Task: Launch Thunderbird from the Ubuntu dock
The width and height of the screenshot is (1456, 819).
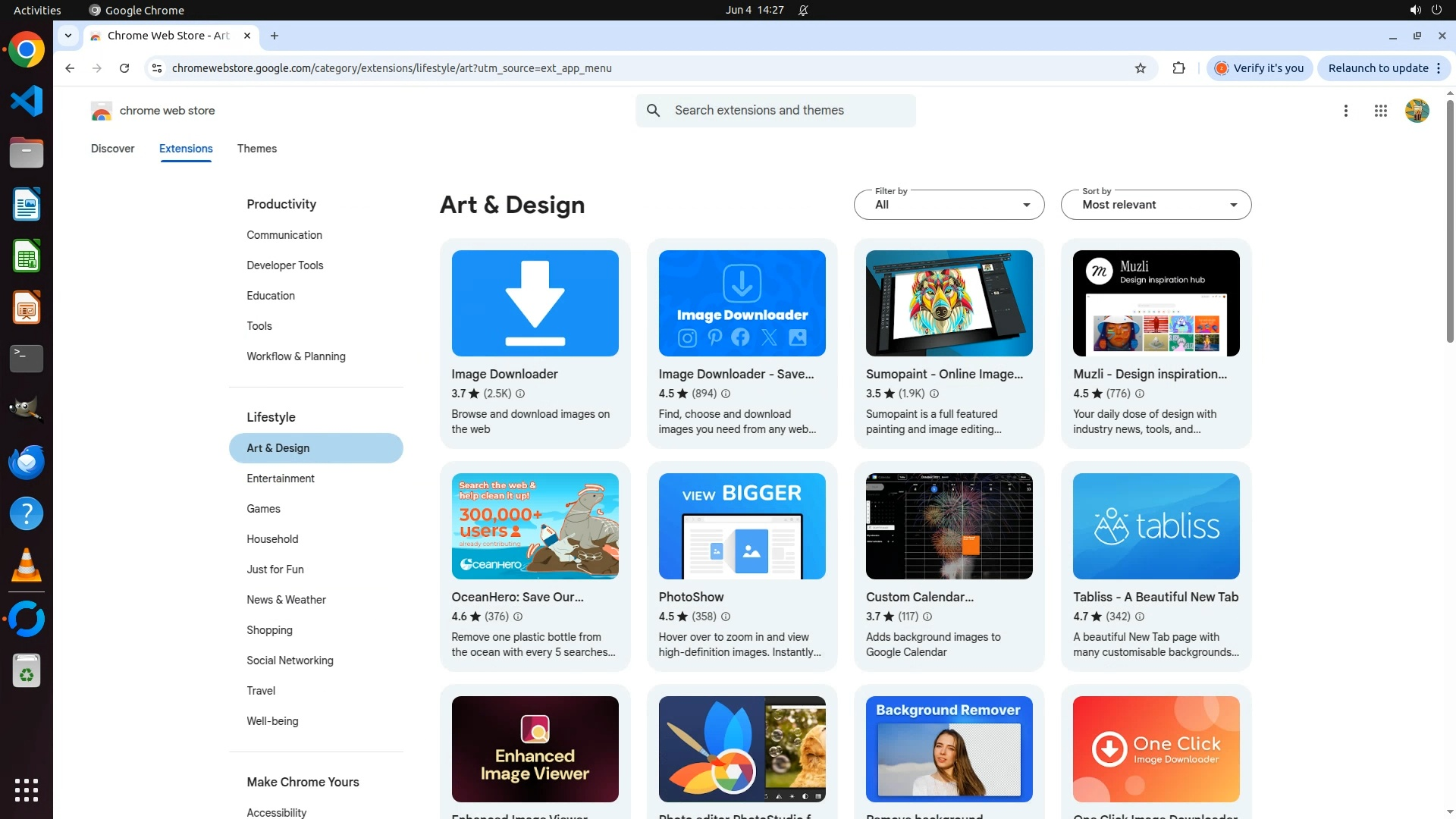Action: pos(27,462)
